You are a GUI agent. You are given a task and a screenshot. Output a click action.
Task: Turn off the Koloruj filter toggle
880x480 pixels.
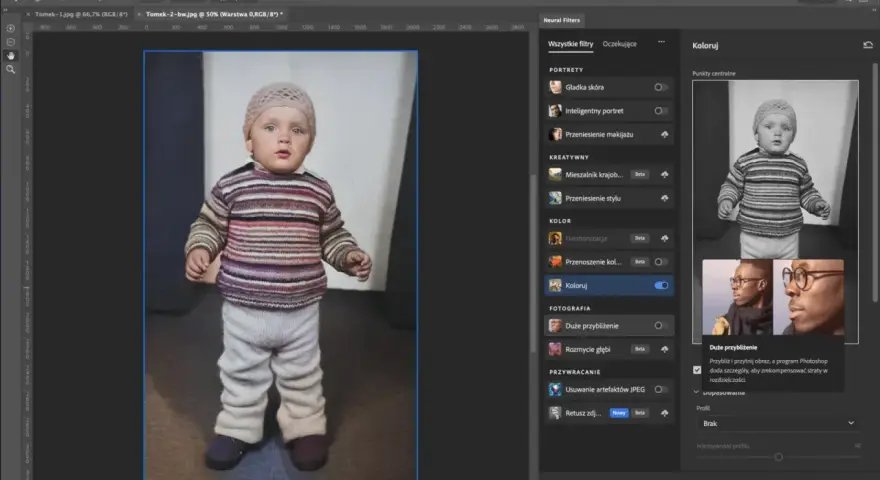[x=661, y=285]
